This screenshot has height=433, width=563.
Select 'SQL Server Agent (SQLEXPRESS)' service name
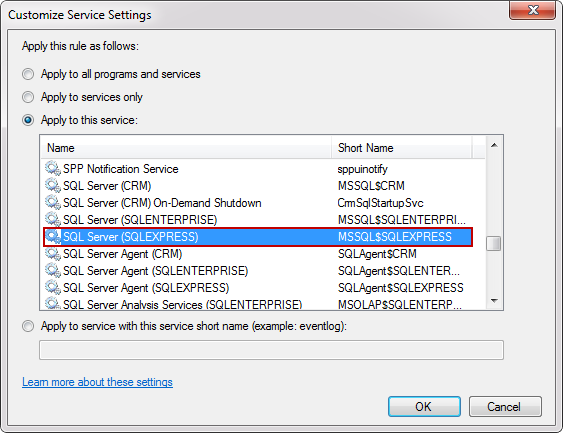(x=146, y=288)
